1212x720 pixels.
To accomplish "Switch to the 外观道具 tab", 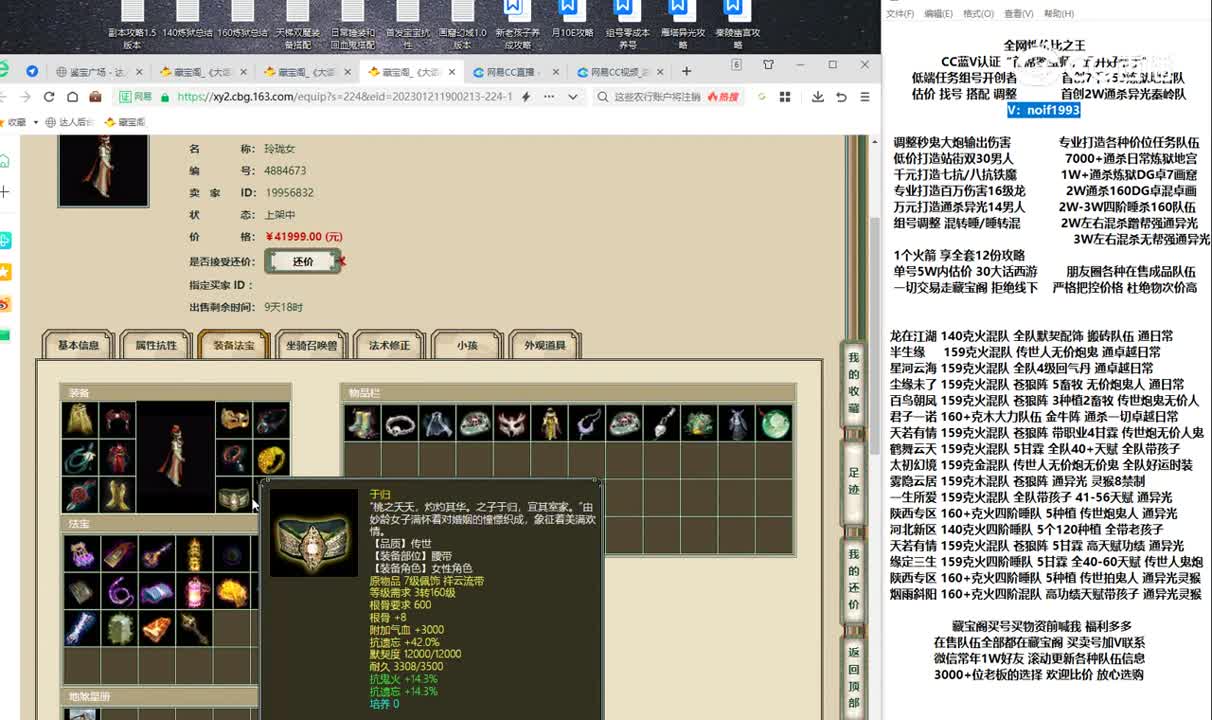I will 545,346.
